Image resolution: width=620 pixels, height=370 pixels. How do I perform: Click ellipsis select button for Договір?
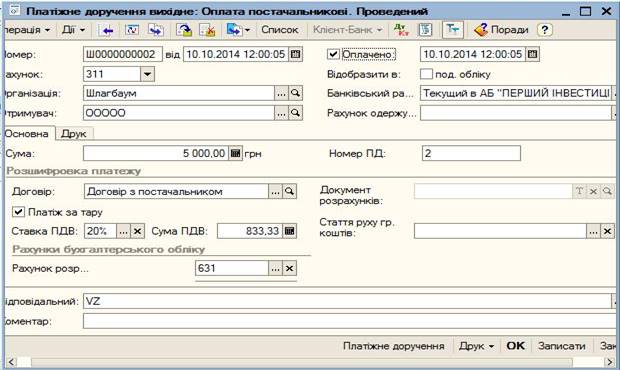pyautogui.click(x=275, y=191)
